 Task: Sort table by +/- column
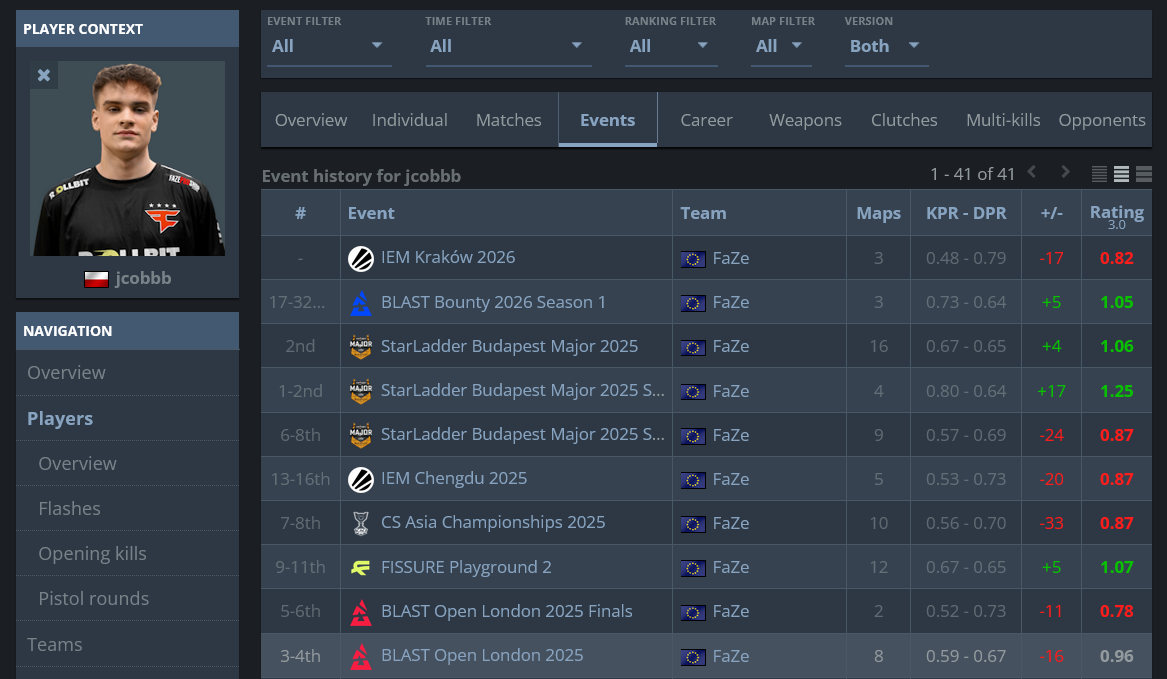1051,213
